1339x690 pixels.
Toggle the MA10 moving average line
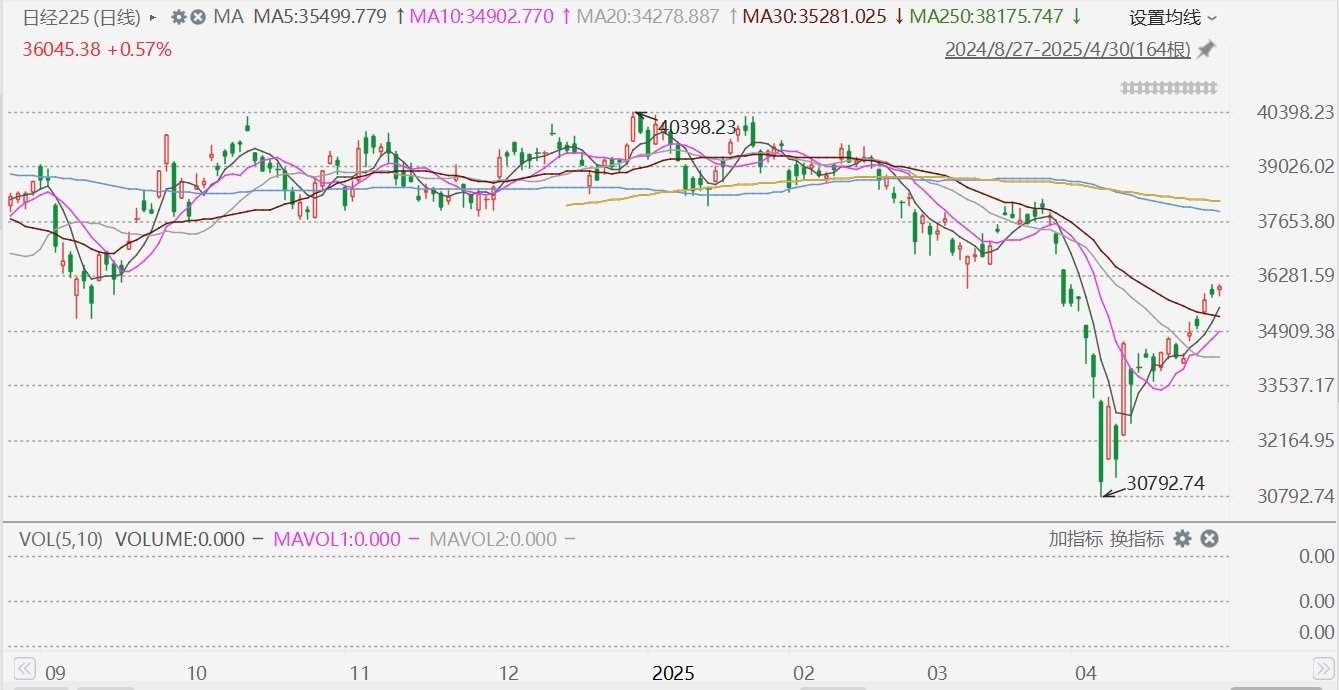(x=490, y=17)
